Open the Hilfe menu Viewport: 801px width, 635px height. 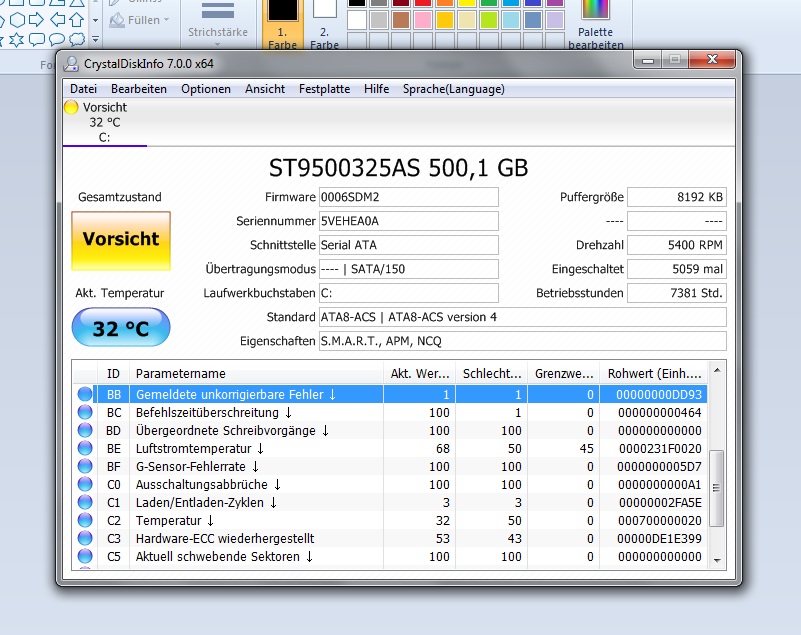pyautogui.click(x=376, y=89)
